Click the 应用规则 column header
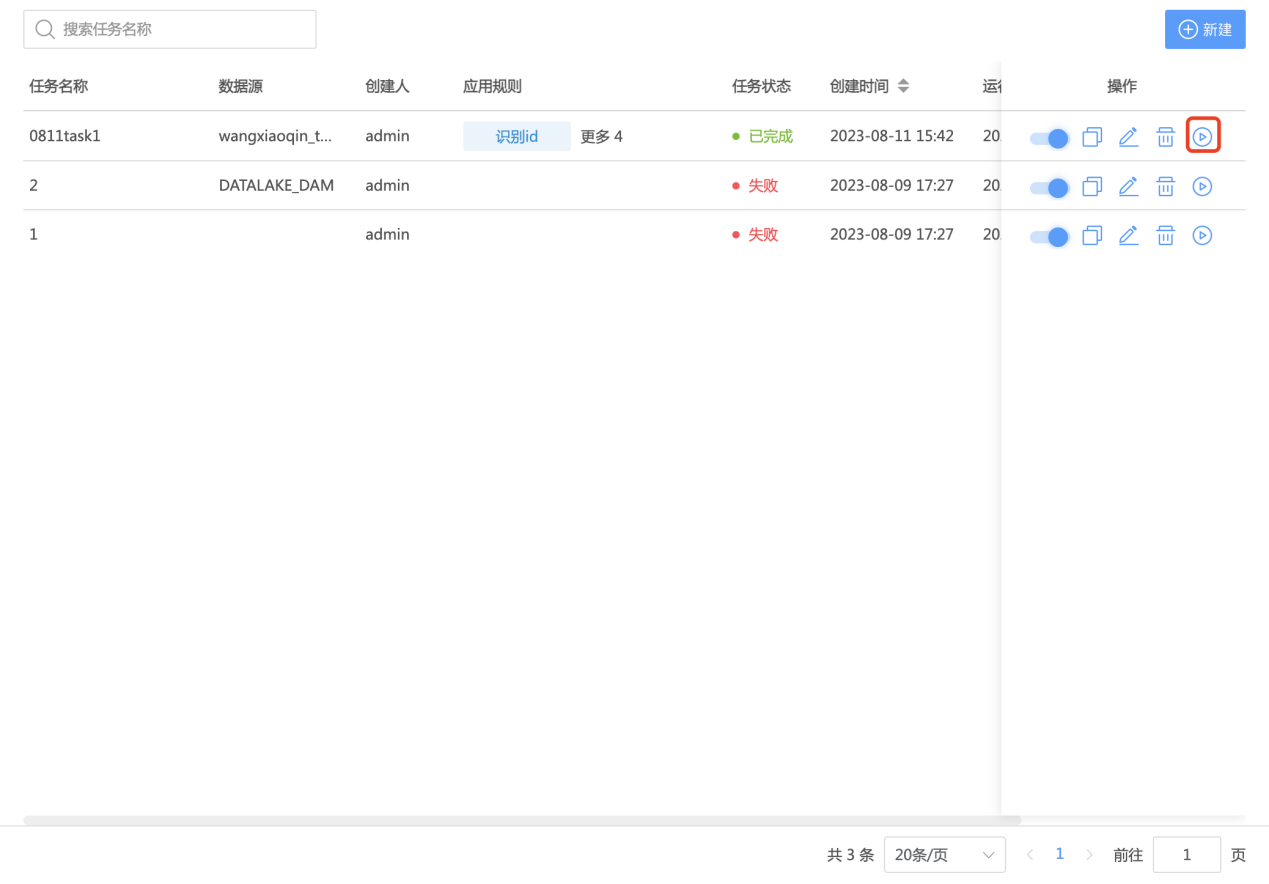 [x=492, y=86]
